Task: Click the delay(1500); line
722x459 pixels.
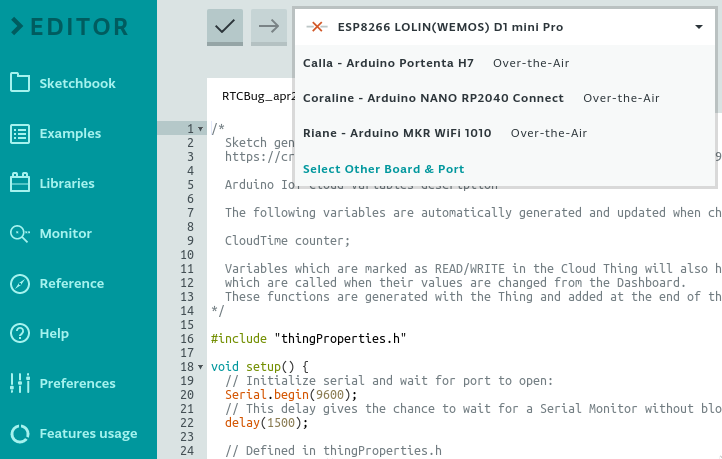Action: pos(266,423)
